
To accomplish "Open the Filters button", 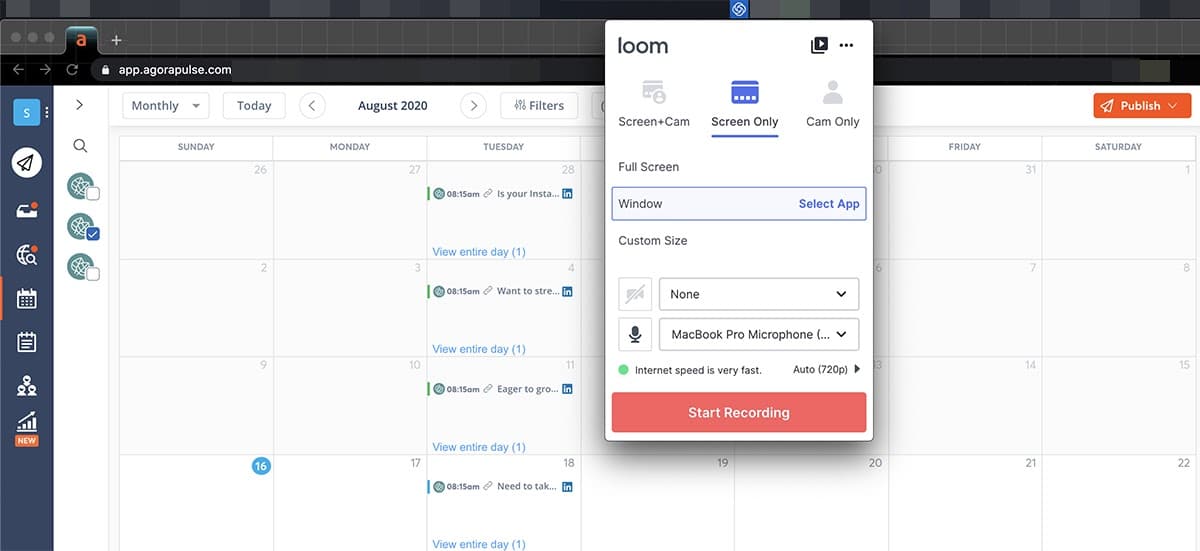I will pos(538,105).
